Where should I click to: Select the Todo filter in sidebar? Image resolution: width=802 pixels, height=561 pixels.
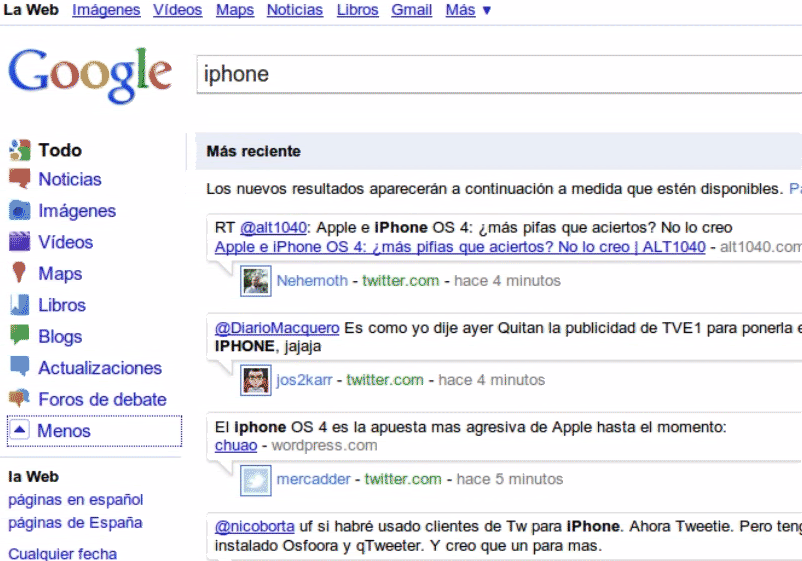coord(60,150)
